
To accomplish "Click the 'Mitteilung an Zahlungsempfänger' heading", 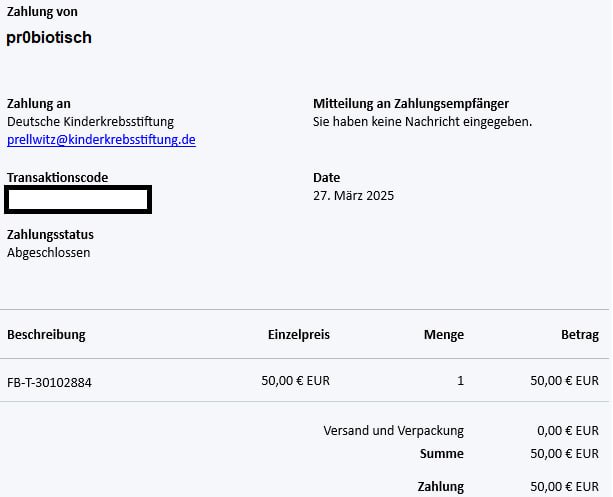I will pos(411,103).
